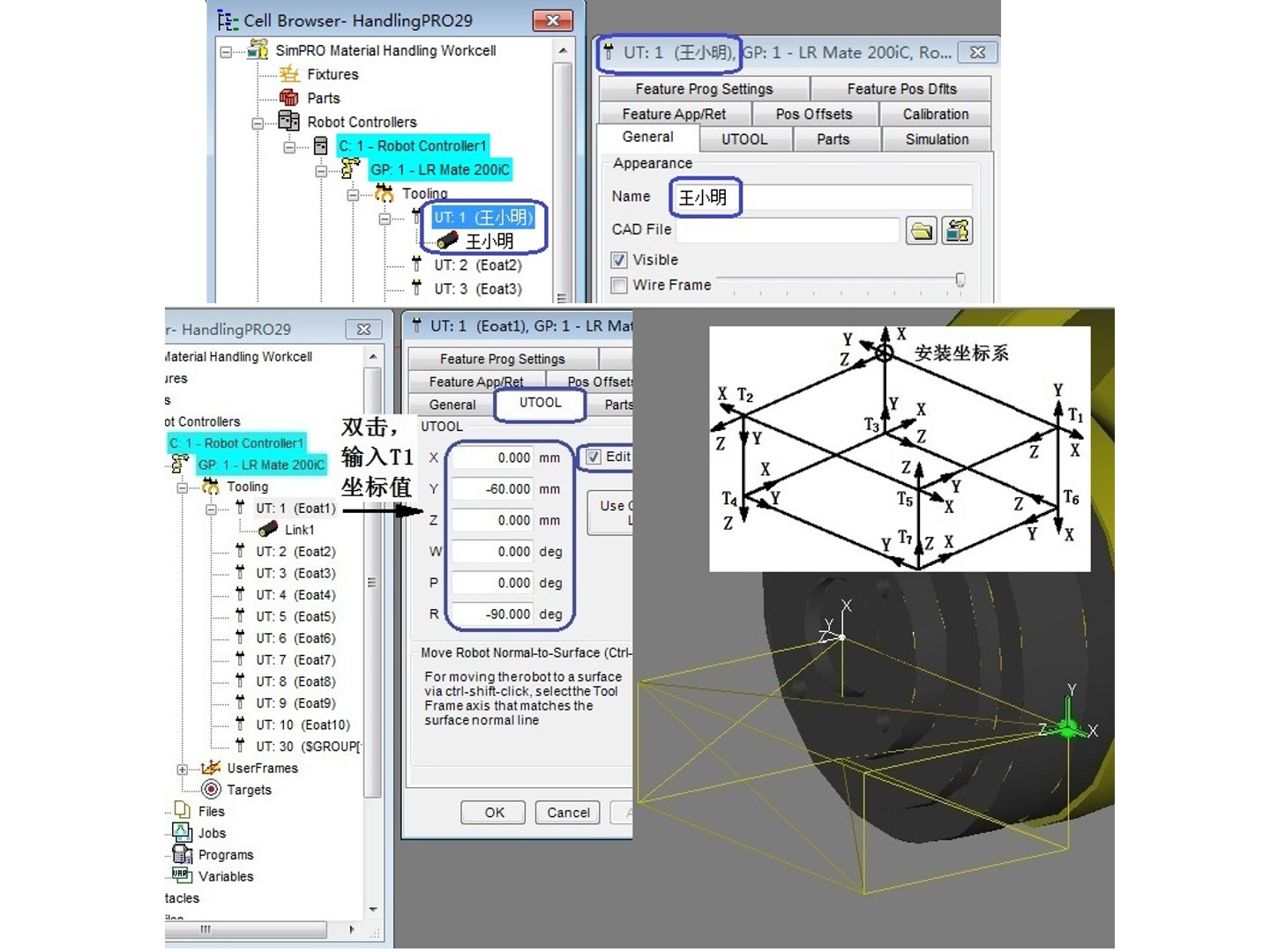Select the robot icon beside GP: 1 in the upper tree
The image size is (1270, 952).
point(351,168)
